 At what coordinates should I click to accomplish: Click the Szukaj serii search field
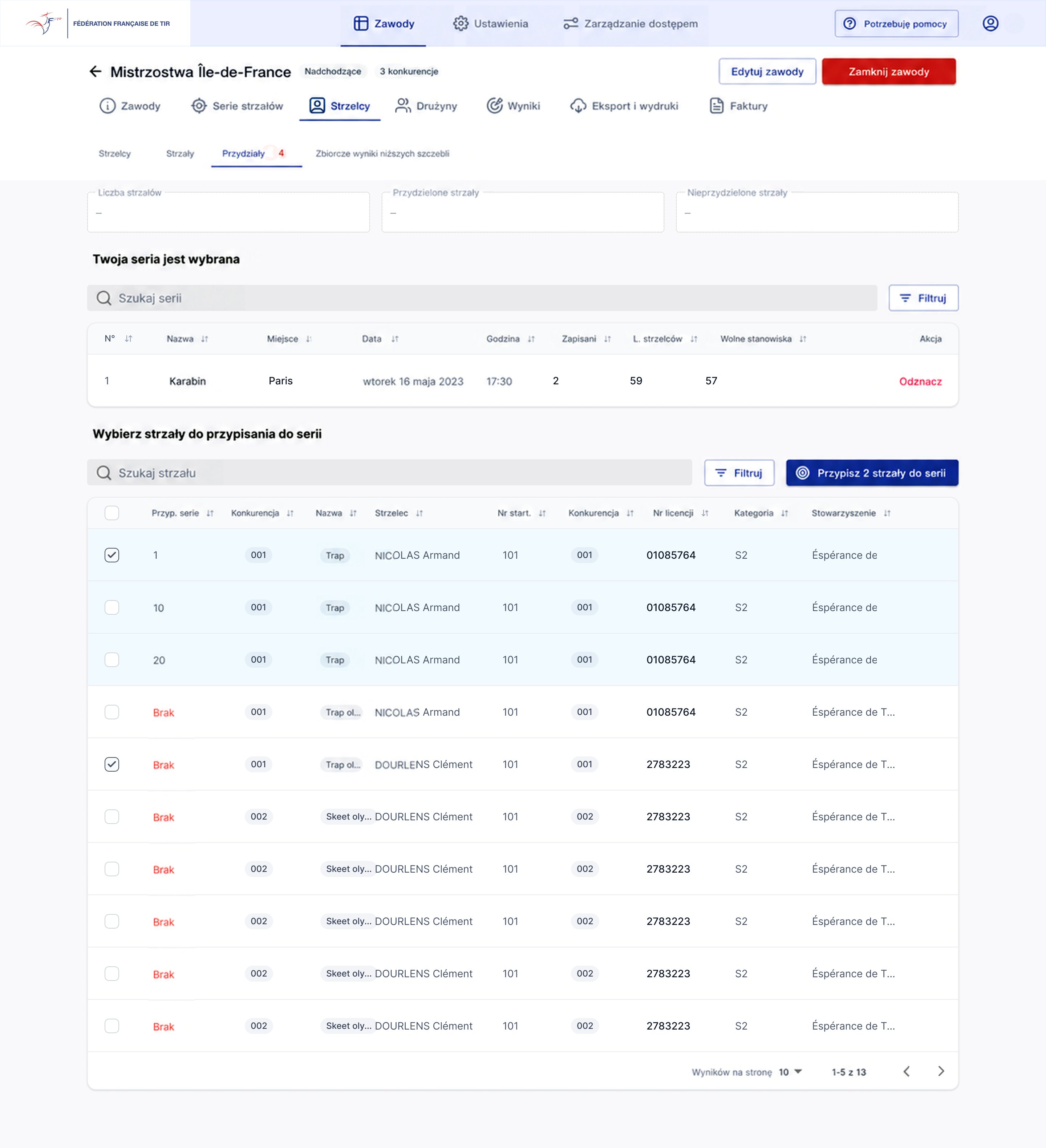pyautogui.click(x=482, y=298)
